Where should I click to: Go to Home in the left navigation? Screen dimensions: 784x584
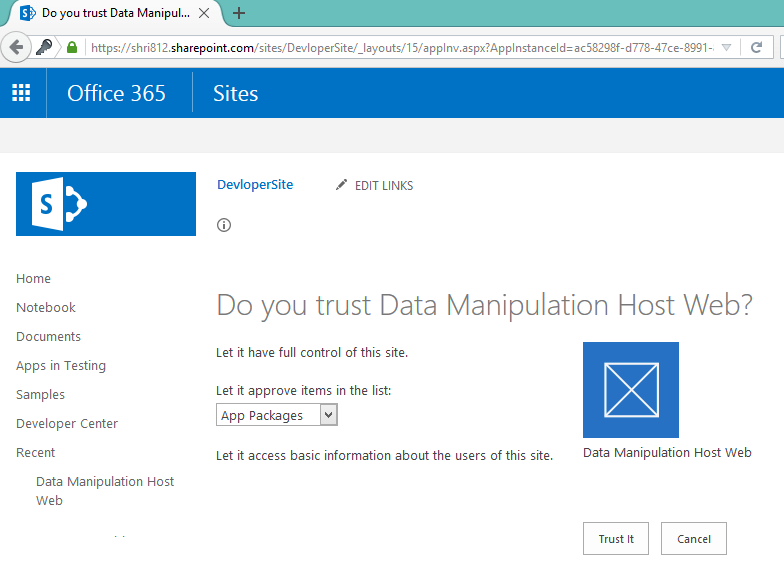click(x=34, y=278)
